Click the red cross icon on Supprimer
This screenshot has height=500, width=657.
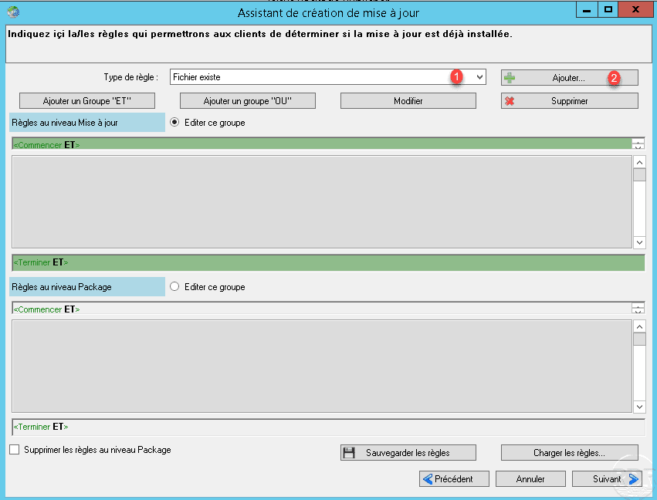pos(510,101)
